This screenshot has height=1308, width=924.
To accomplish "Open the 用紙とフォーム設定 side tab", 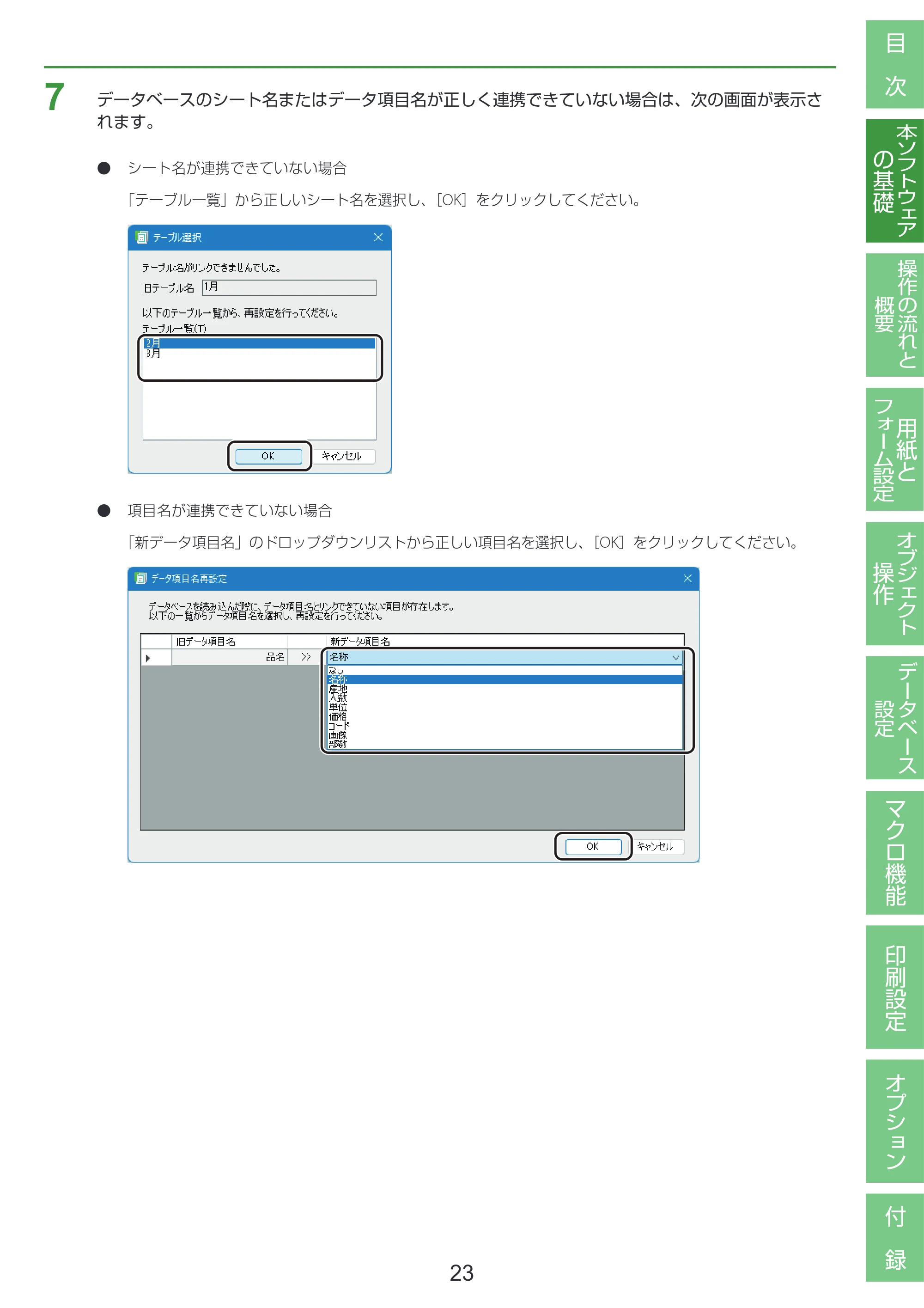I will (x=894, y=449).
